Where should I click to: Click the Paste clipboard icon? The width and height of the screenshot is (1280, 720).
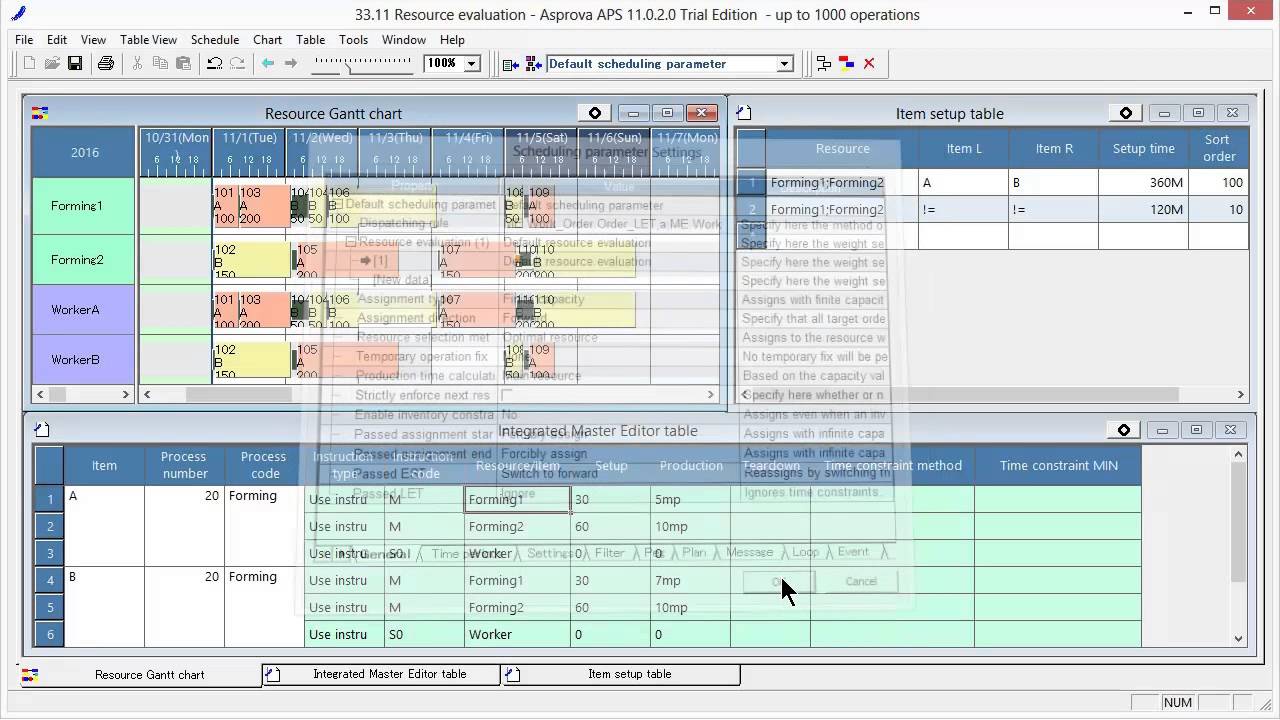[x=183, y=63]
